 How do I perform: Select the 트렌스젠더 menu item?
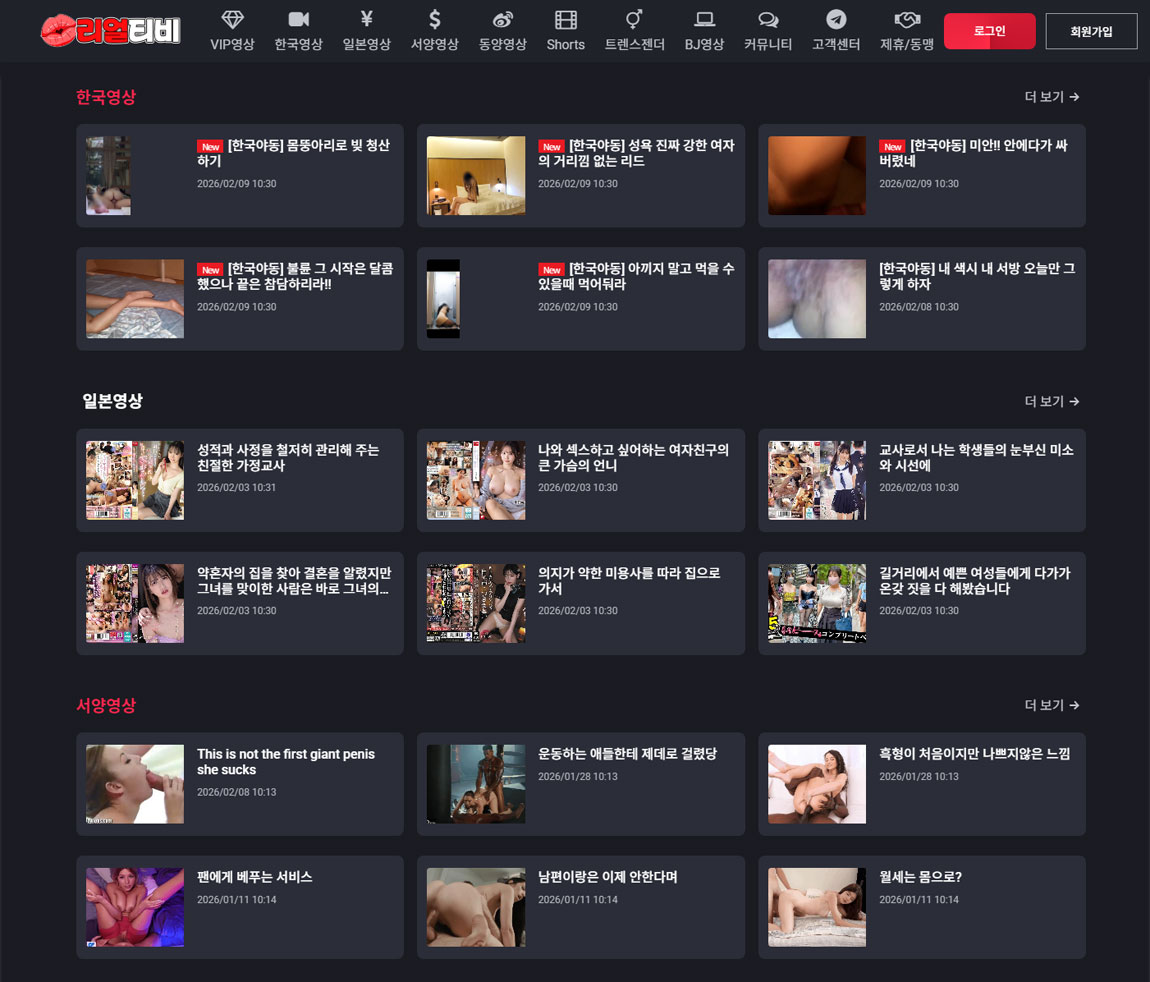coord(634,31)
